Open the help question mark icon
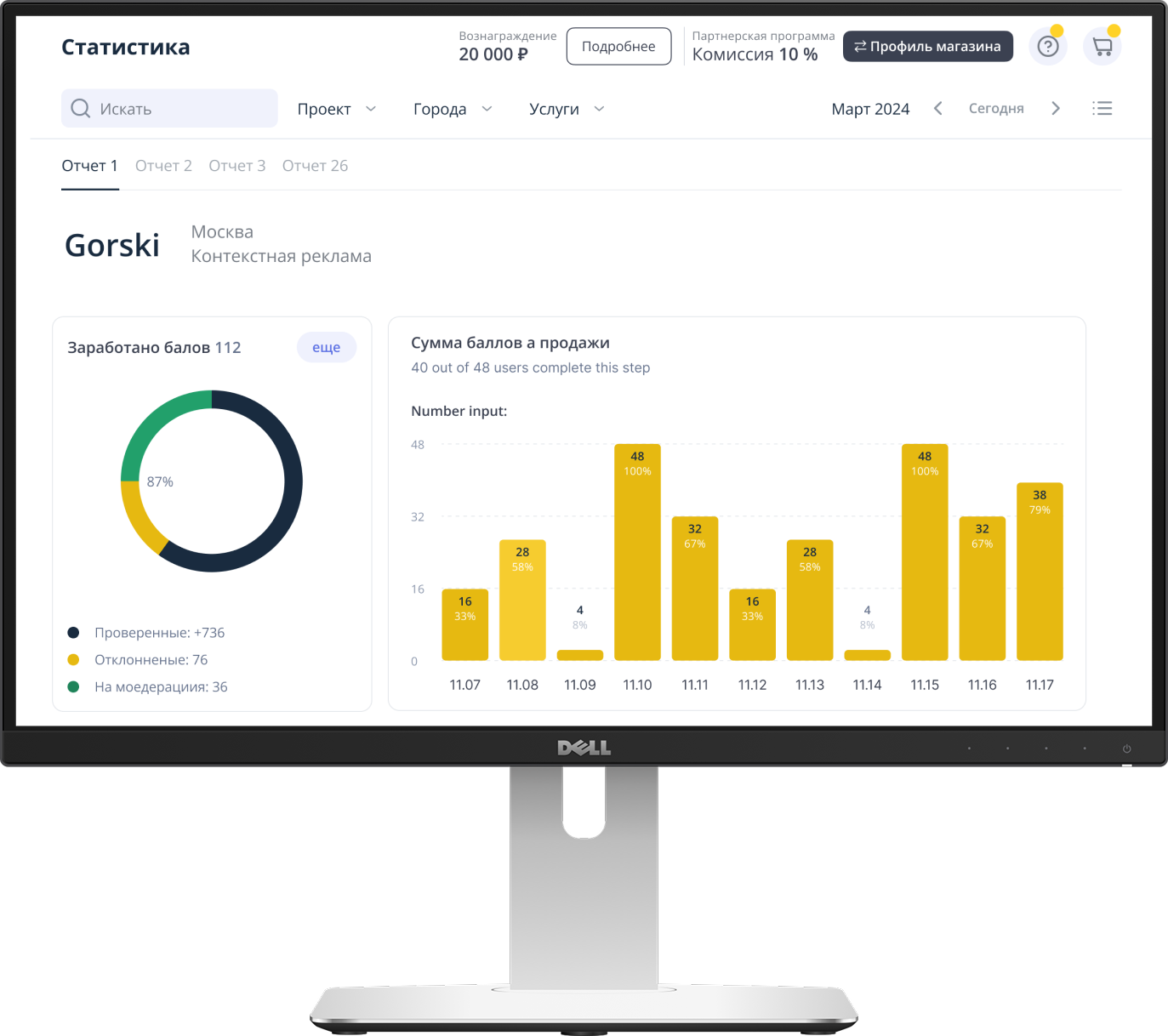This screenshot has width=1168, height=1036. click(1047, 47)
